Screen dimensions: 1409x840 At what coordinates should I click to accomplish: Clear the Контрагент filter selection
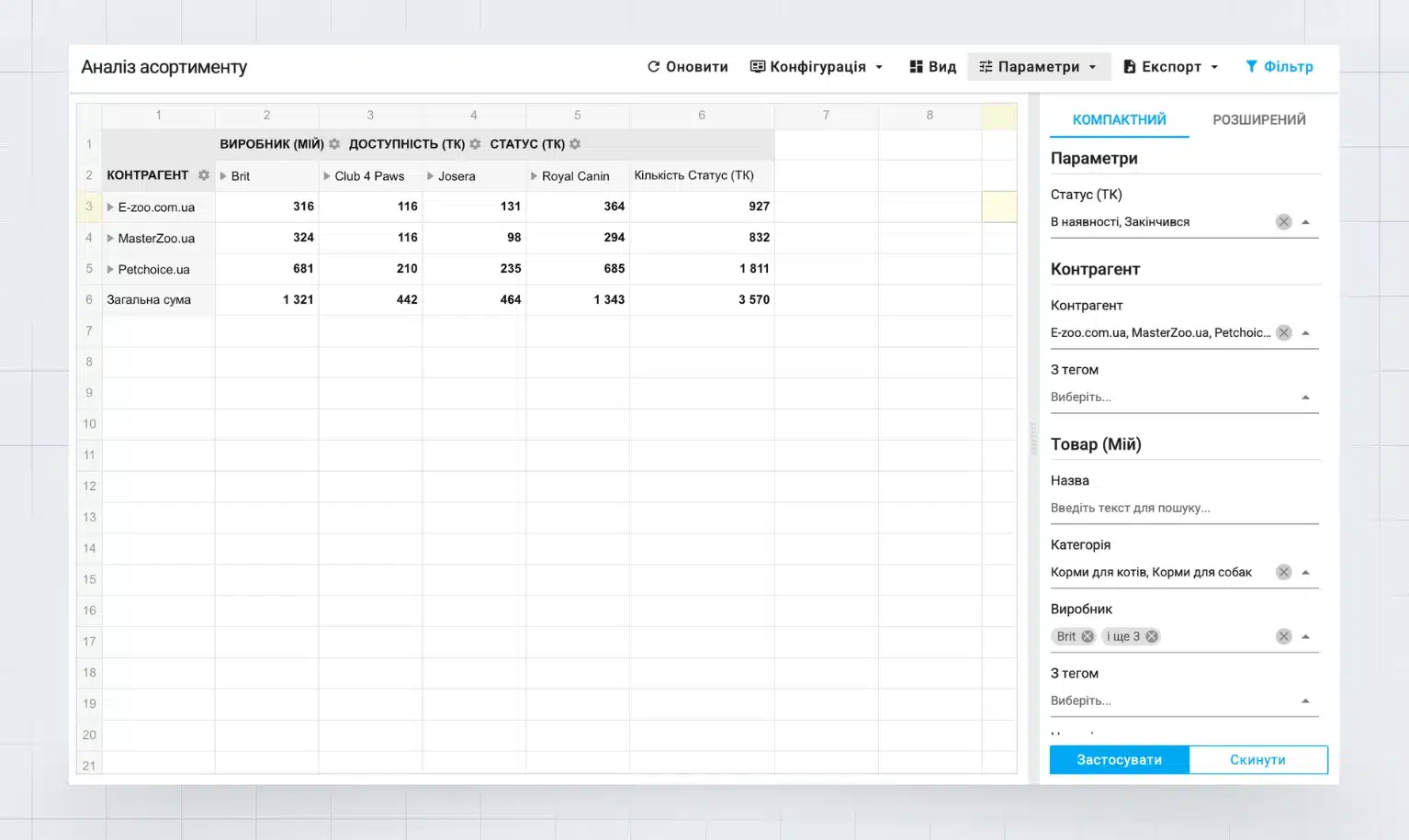(x=1283, y=332)
